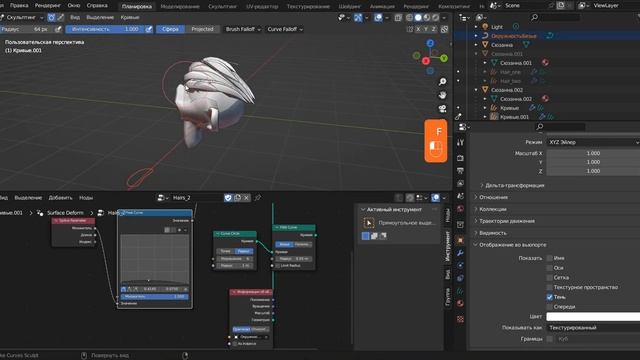Enable the Оси display checkbox
The image size is (640, 360).
coord(549,268)
